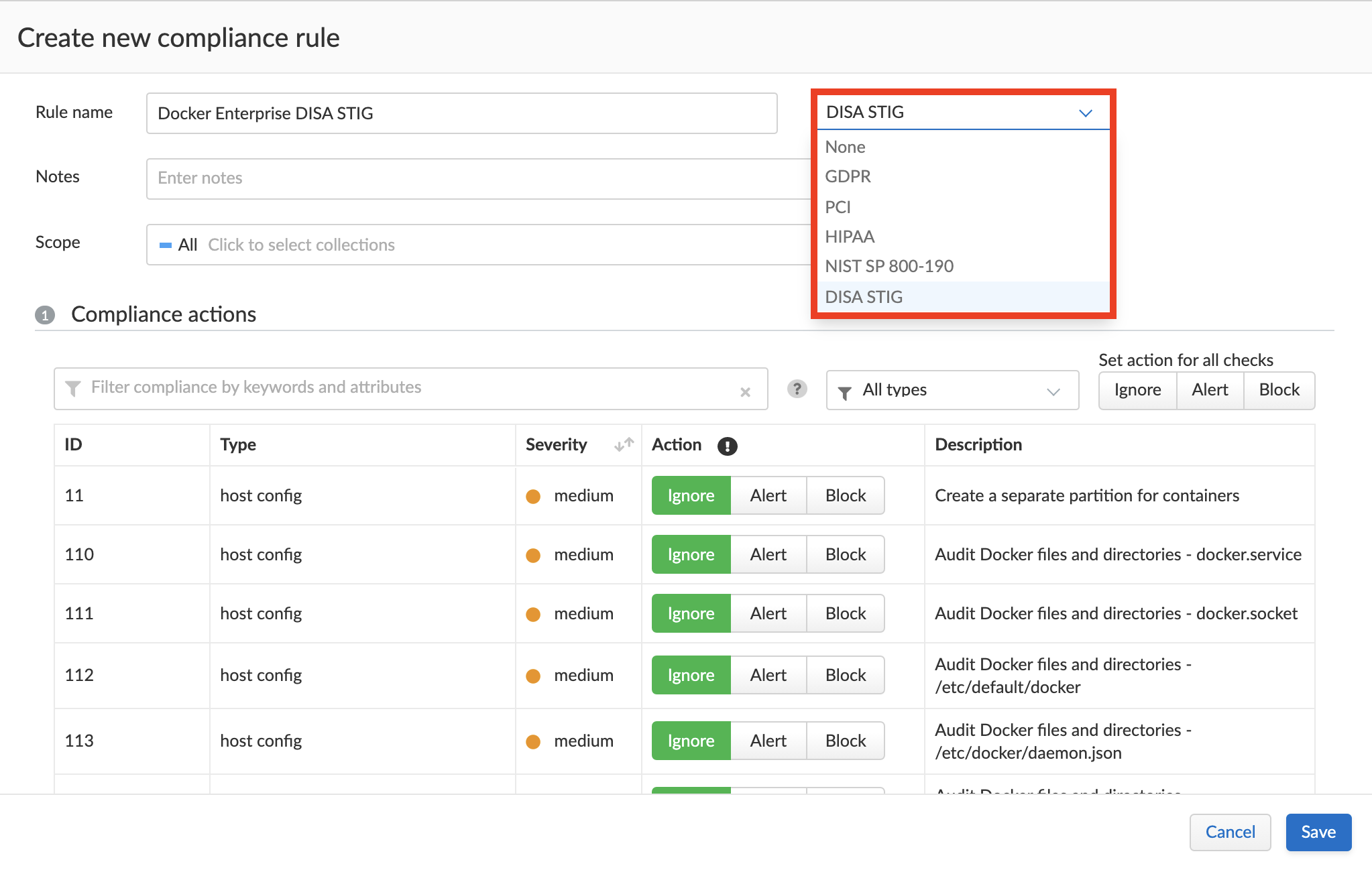Set rule 111 action to Block
Image resolution: width=1372 pixels, height=870 pixels.
click(846, 614)
